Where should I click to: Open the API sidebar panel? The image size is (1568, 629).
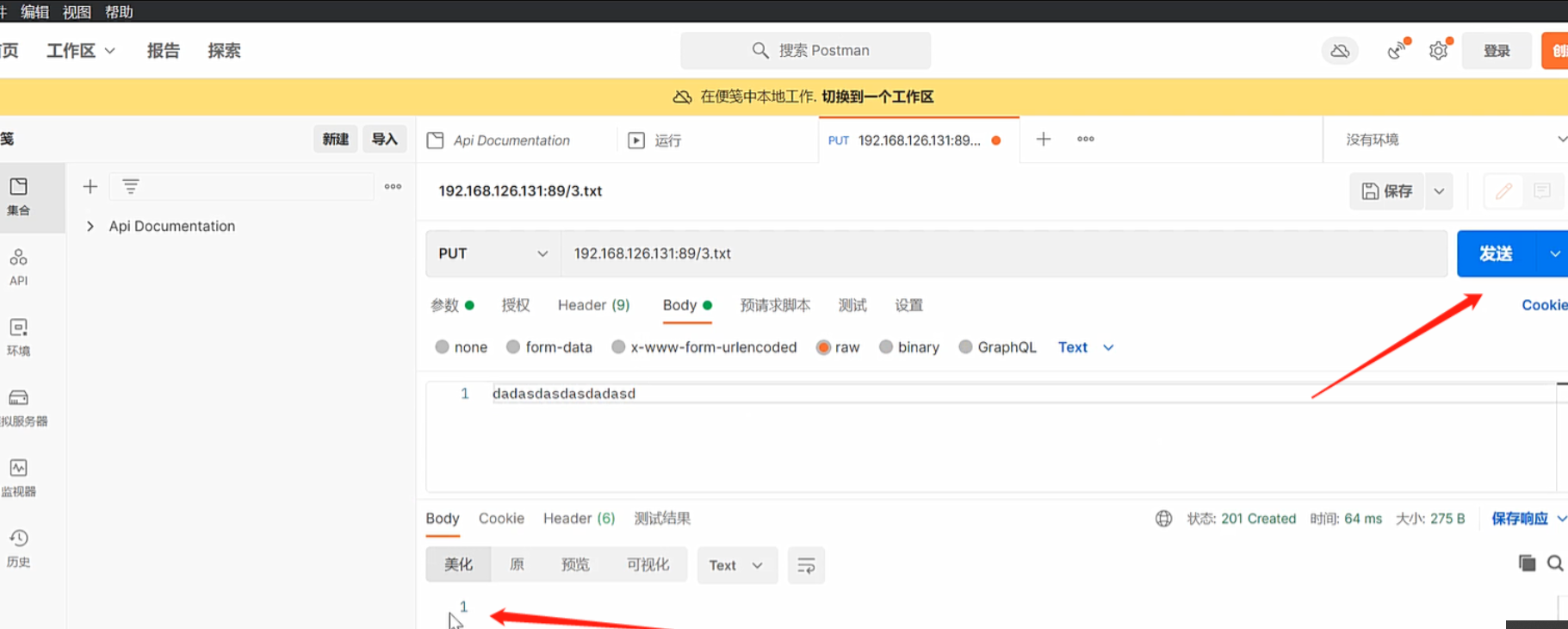click(x=19, y=267)
